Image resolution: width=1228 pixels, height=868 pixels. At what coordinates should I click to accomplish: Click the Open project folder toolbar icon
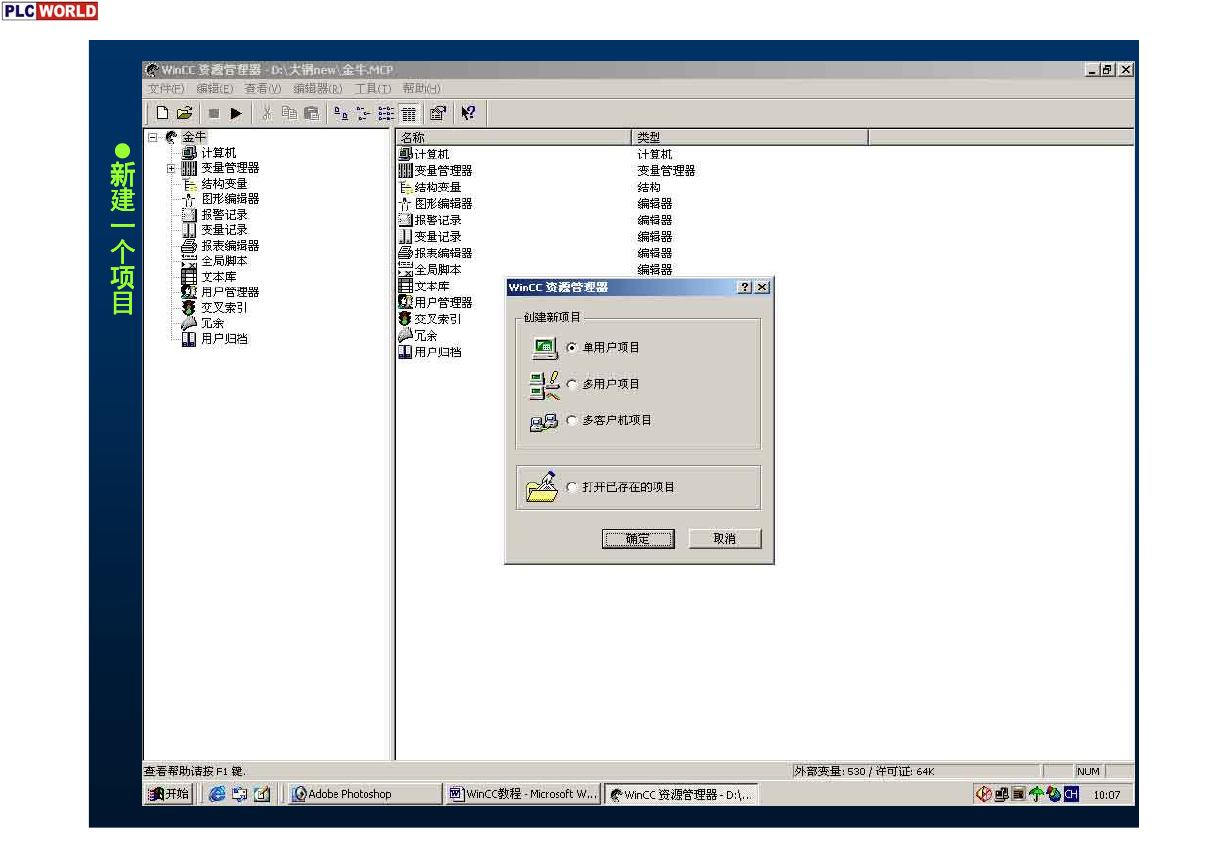click(184, 114)
